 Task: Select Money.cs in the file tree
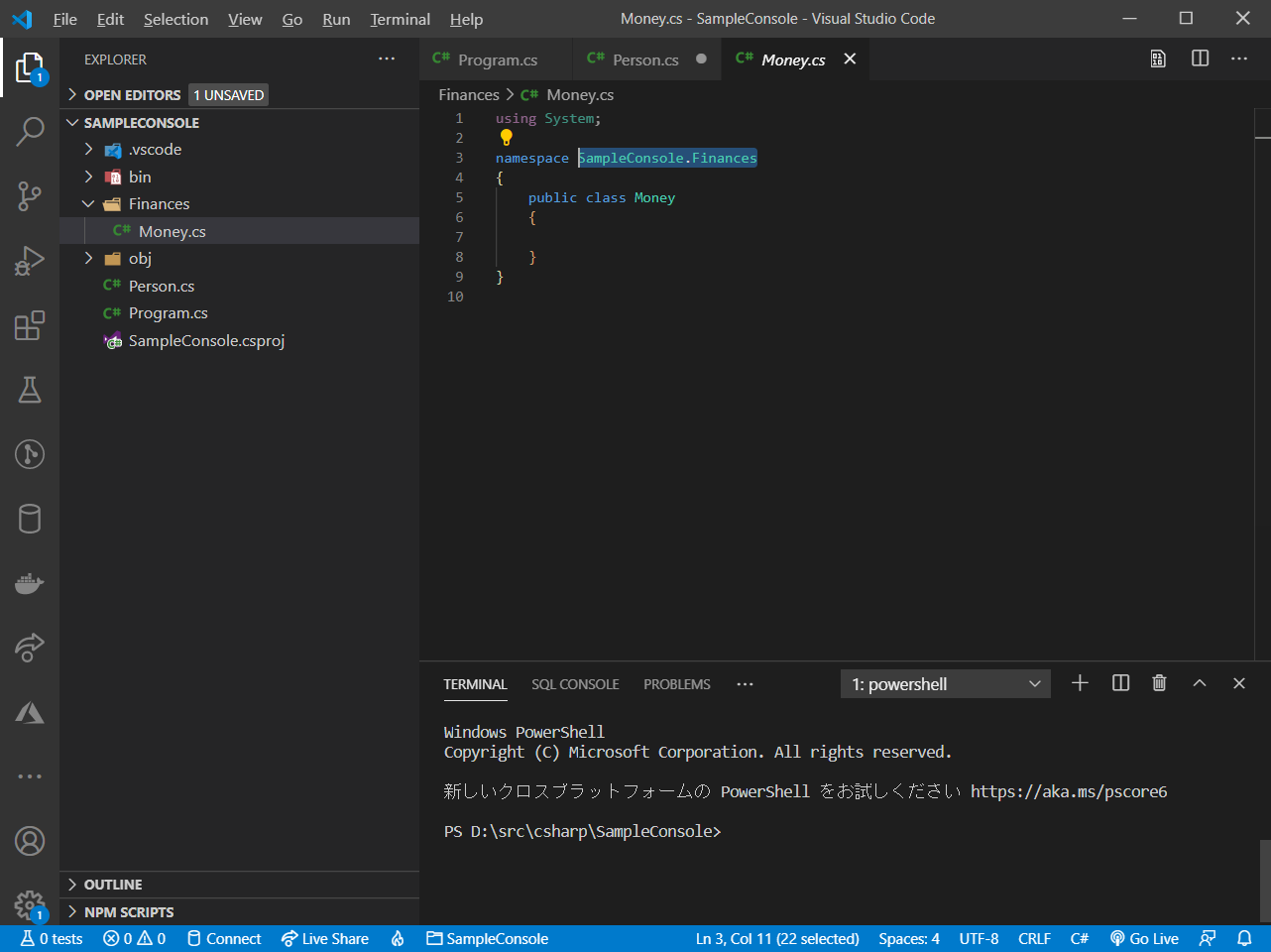coord(240,231)
